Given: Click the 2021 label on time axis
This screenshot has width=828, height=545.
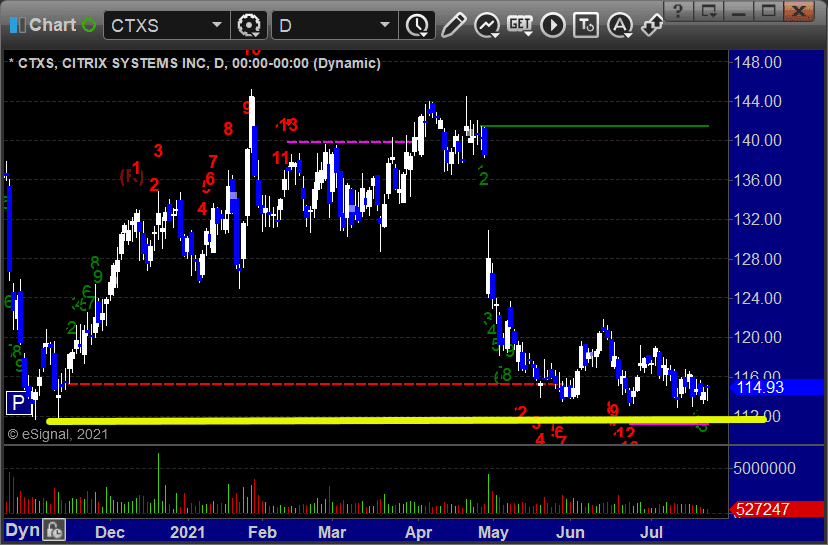Looking at the screenshot, I should (x=187, y=532).
